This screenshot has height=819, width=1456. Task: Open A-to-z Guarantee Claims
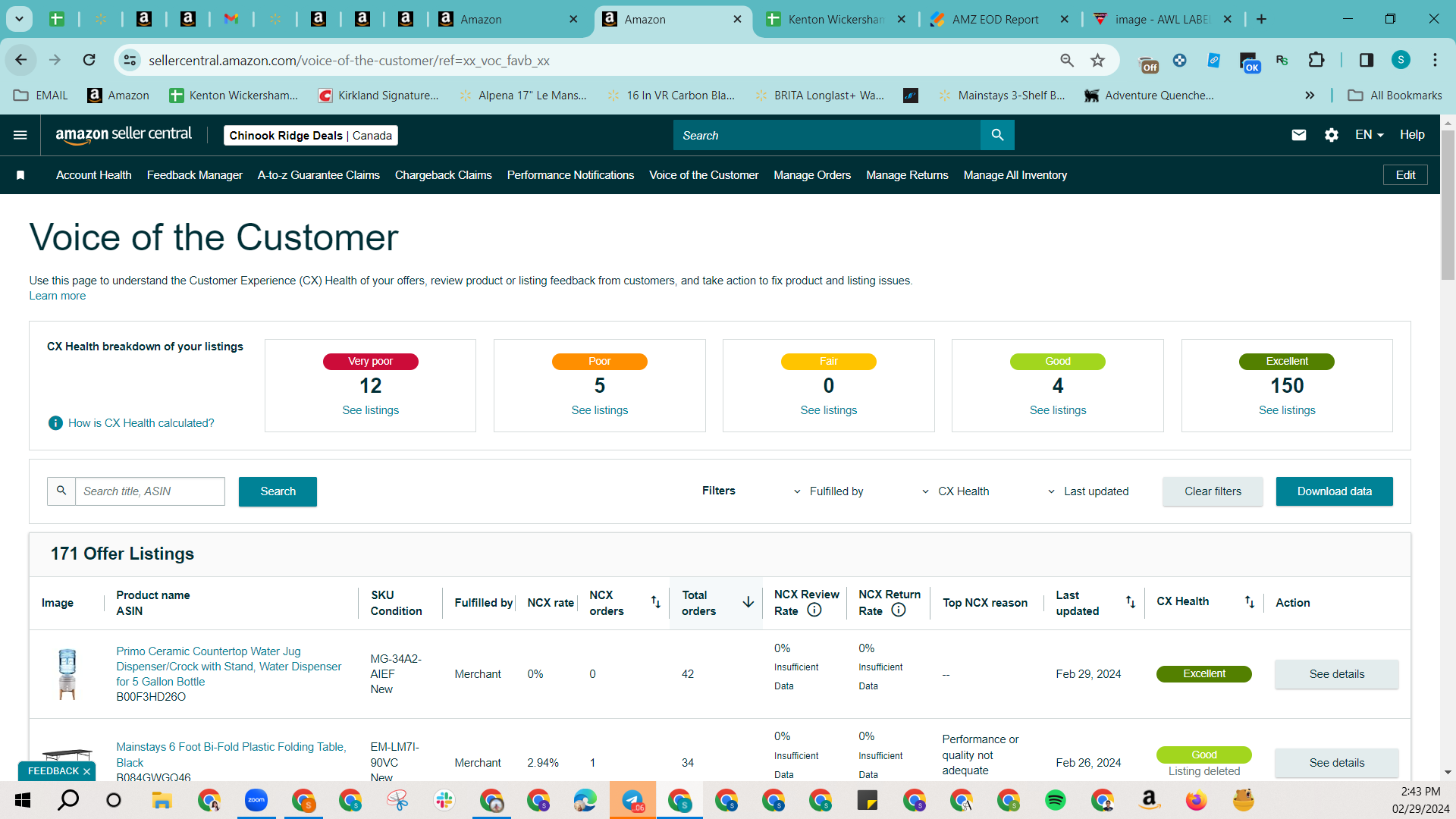coord(318,175)
